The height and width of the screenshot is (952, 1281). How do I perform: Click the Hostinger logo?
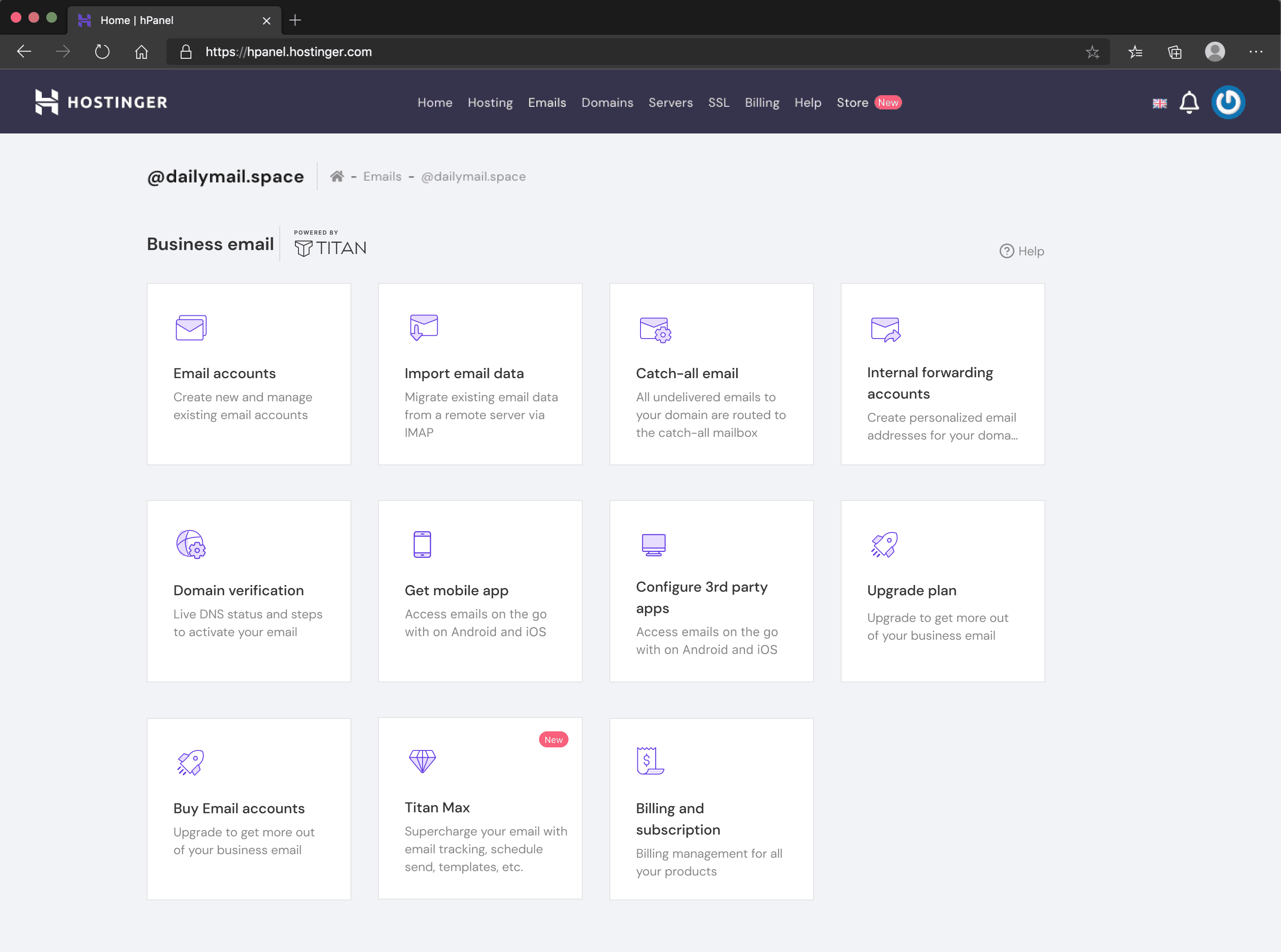(101, 102)
